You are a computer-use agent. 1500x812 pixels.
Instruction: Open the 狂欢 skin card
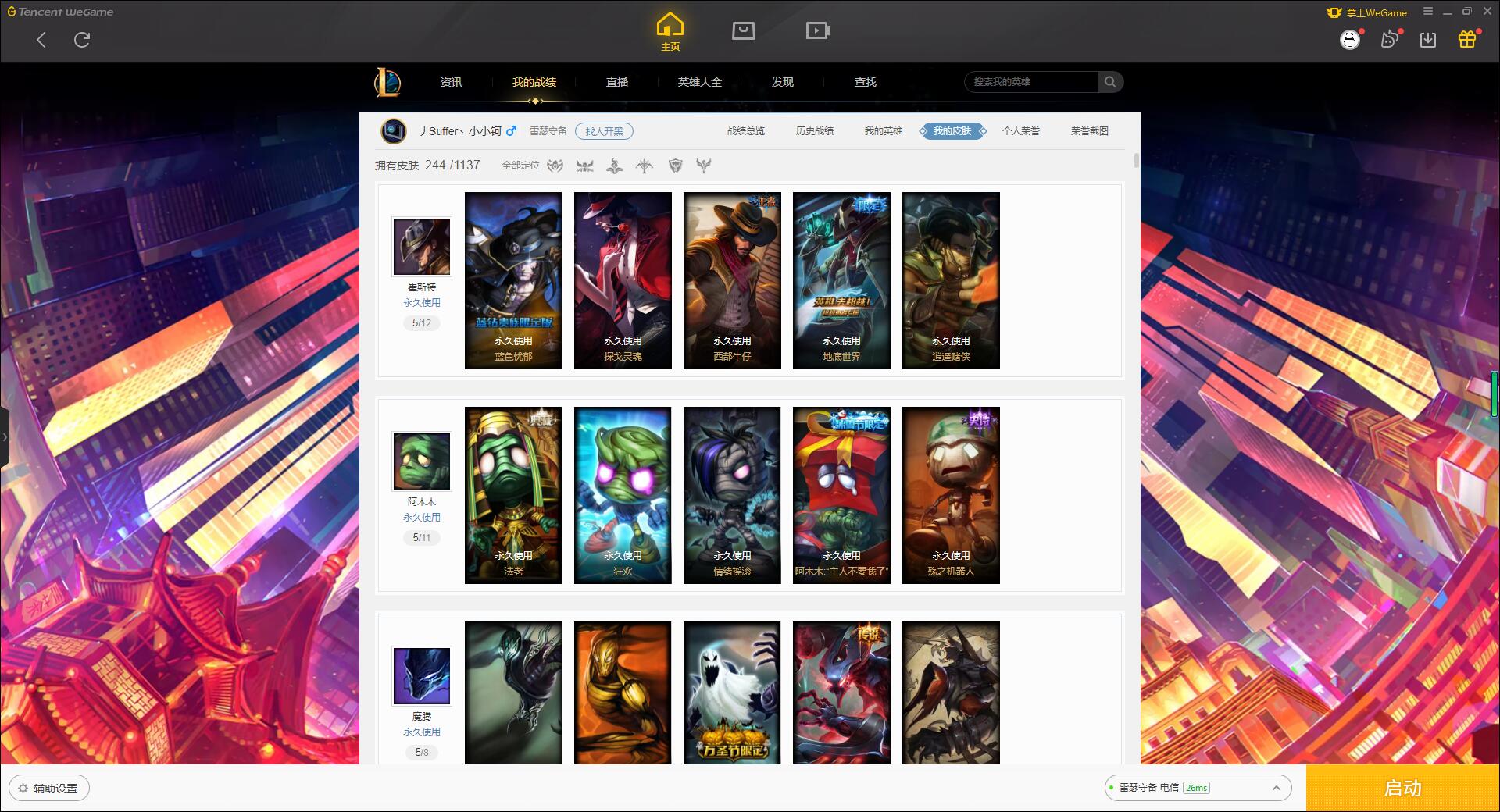(623, 495)
